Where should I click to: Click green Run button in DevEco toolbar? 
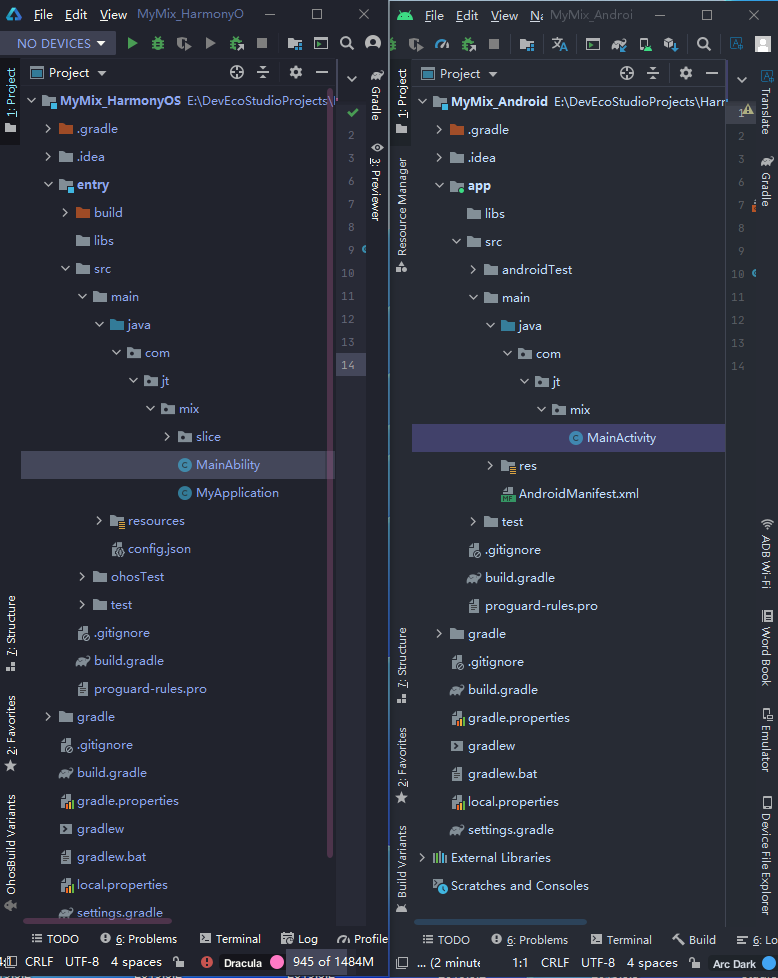pos(132,43)
